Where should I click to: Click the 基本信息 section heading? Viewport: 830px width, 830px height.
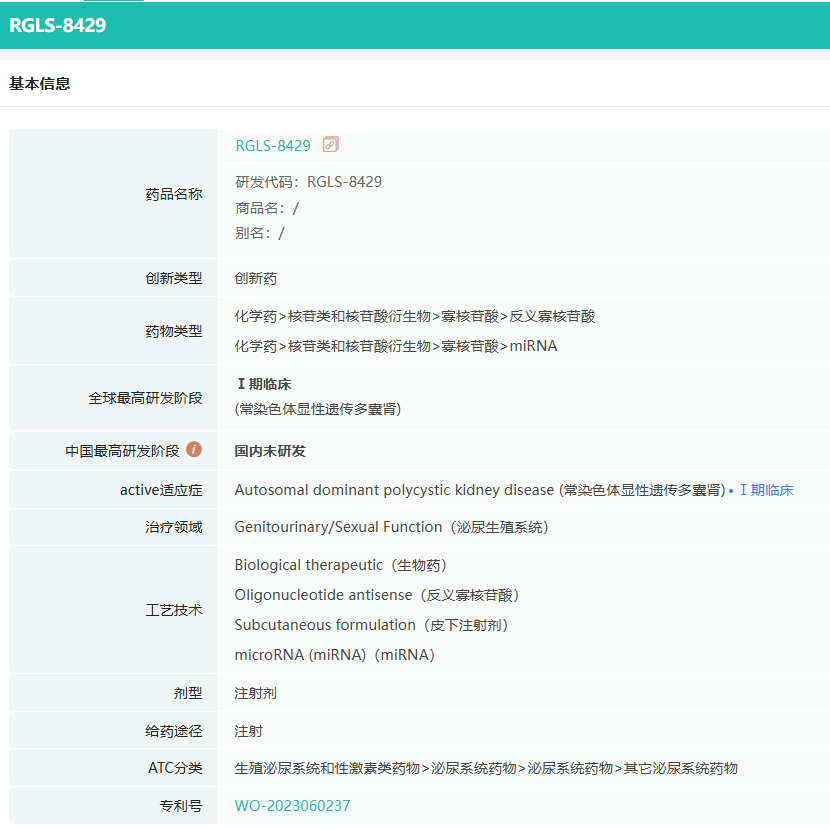tap(40, 84)
